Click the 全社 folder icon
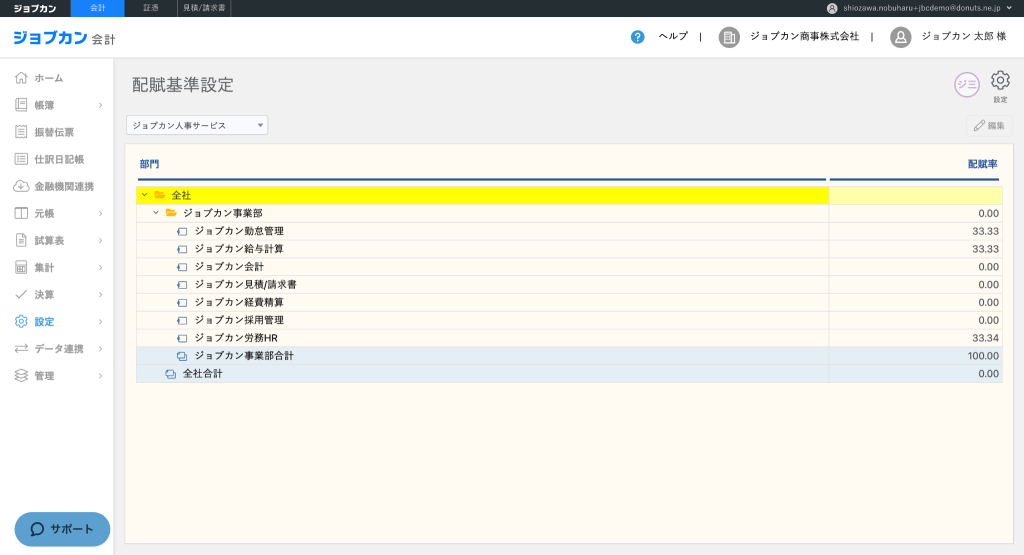The width and height of the screenshot is (1024, 555). coord(159,195)
